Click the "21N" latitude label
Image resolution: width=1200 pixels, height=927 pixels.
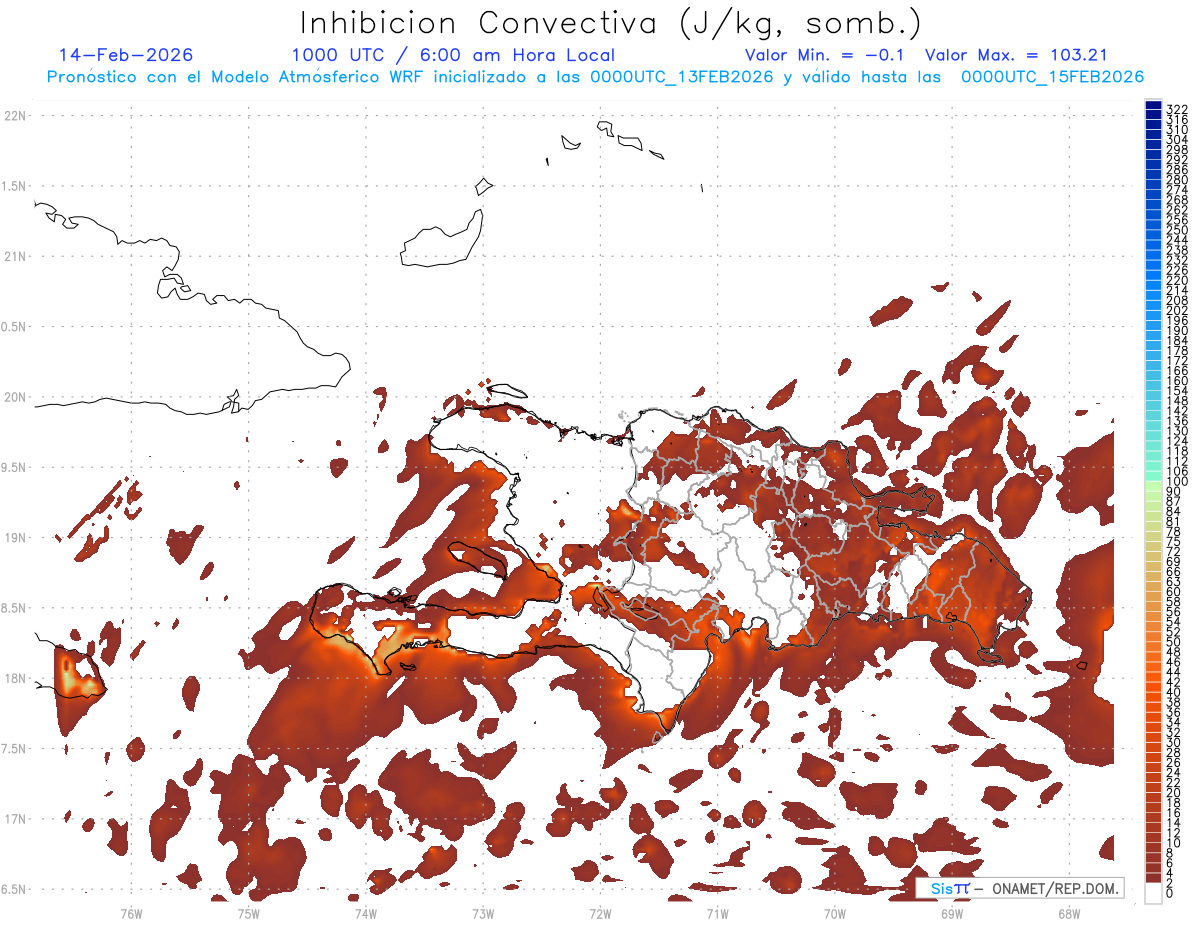point(14,257)
